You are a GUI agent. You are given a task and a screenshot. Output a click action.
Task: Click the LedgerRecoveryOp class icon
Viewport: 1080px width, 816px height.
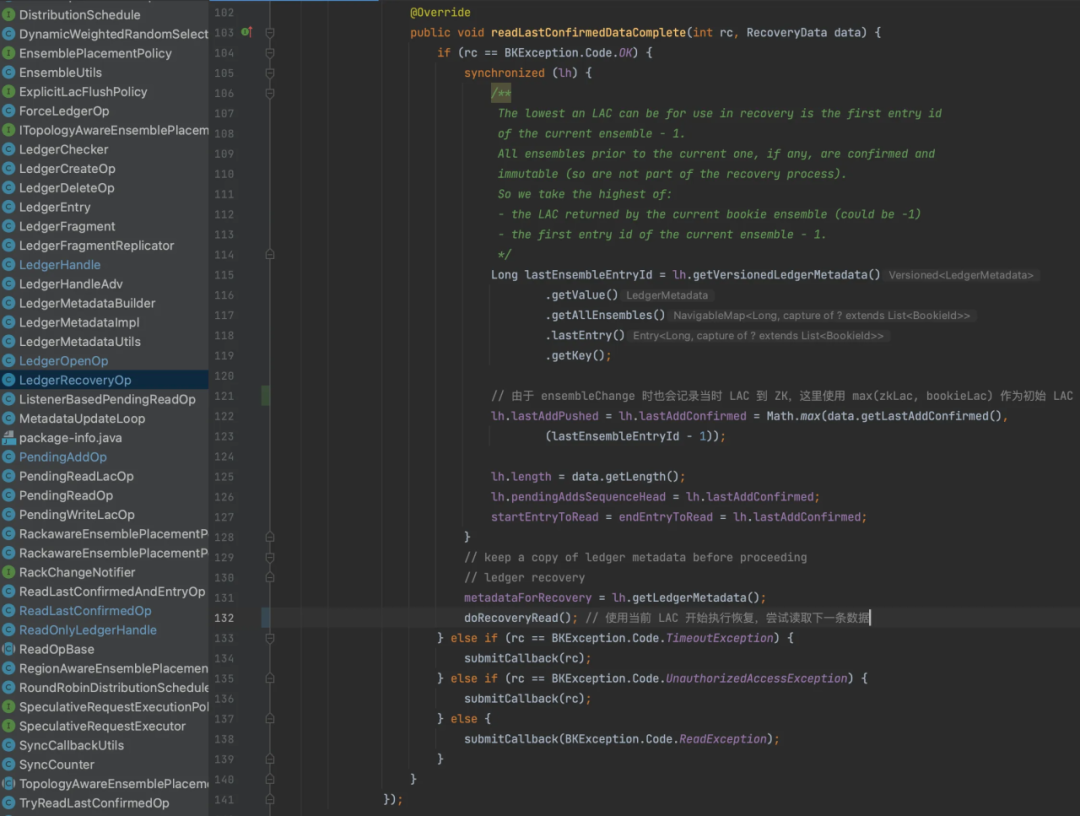[x=8, y=380]
